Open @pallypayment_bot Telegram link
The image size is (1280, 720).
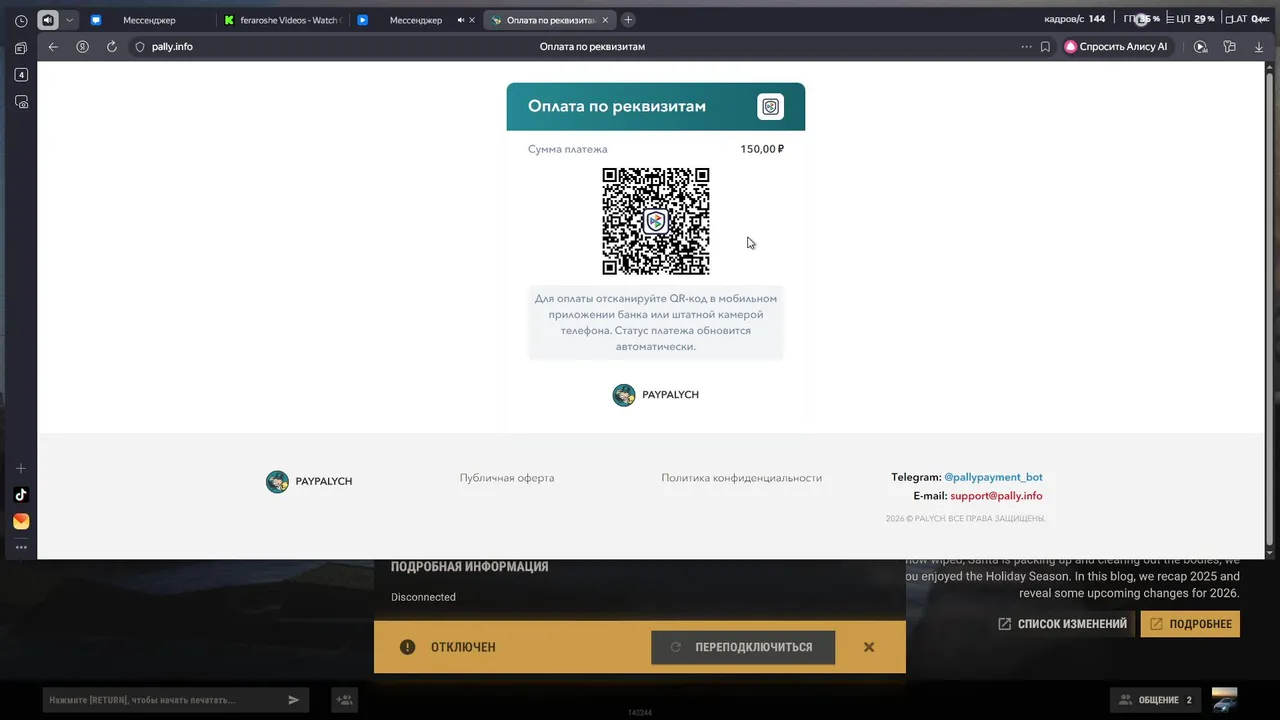point(993,478)
